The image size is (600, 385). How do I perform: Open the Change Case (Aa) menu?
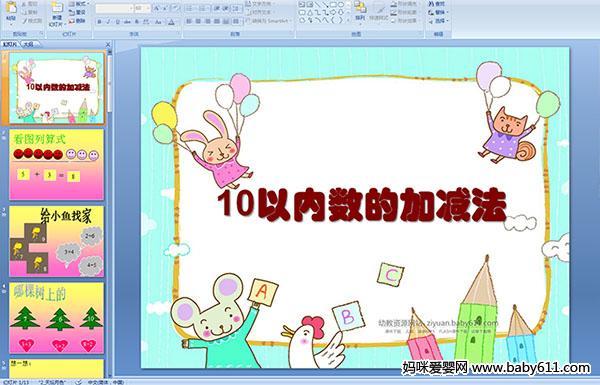point(159,22)
